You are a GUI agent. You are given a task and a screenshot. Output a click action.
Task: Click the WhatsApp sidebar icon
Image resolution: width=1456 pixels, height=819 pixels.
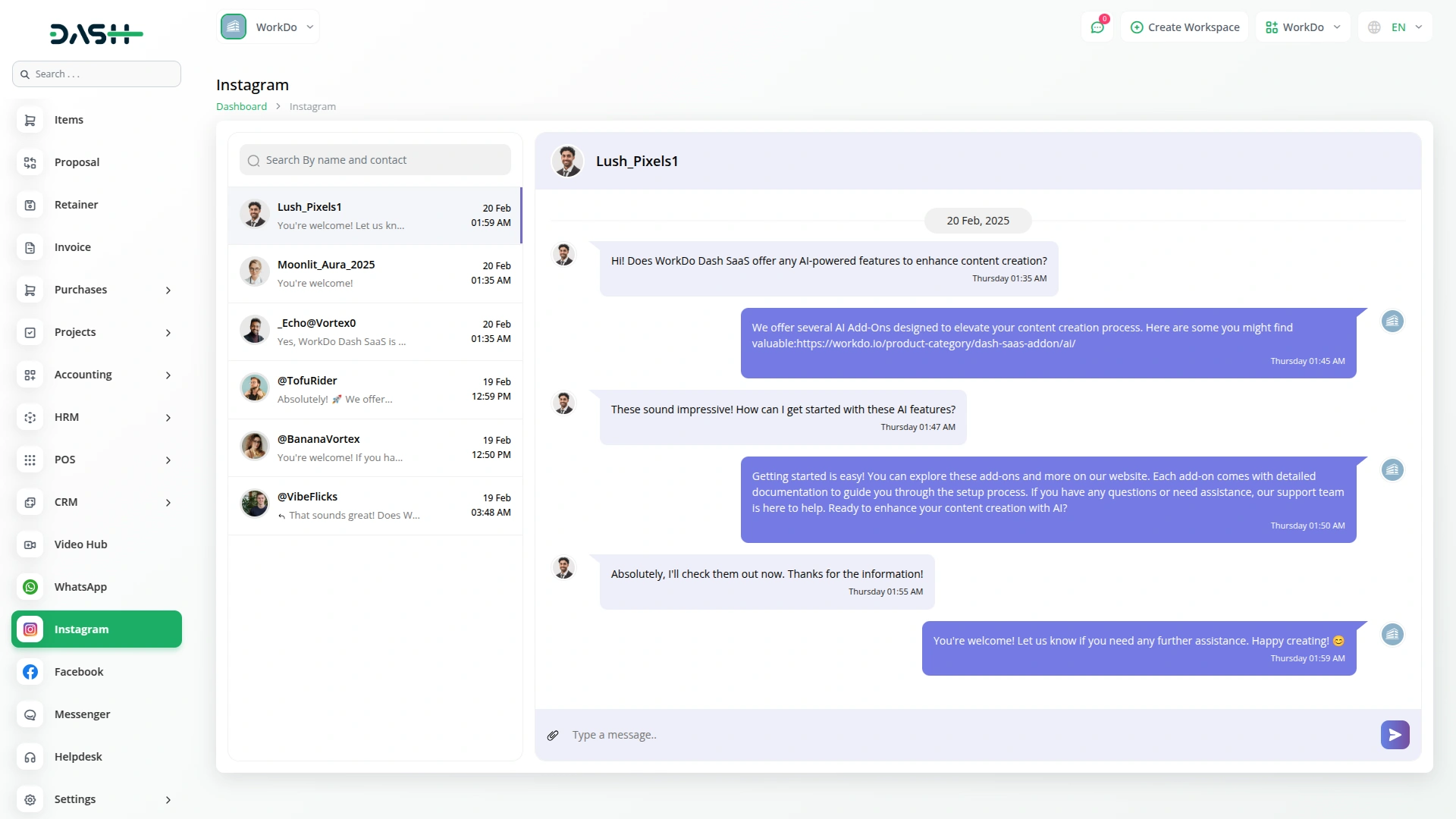click(30, 587)
